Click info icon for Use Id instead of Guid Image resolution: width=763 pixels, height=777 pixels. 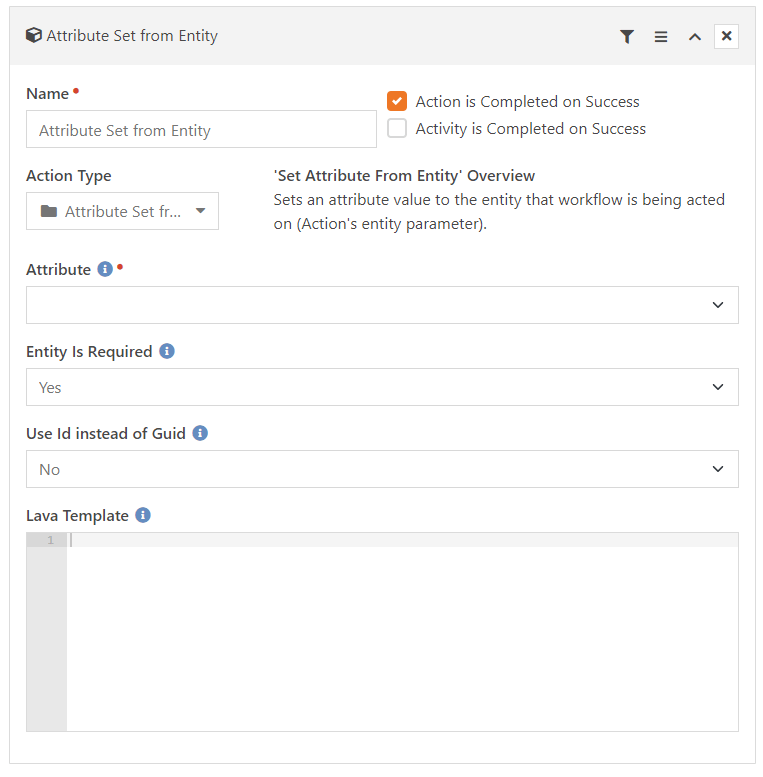tap(200, 433)
